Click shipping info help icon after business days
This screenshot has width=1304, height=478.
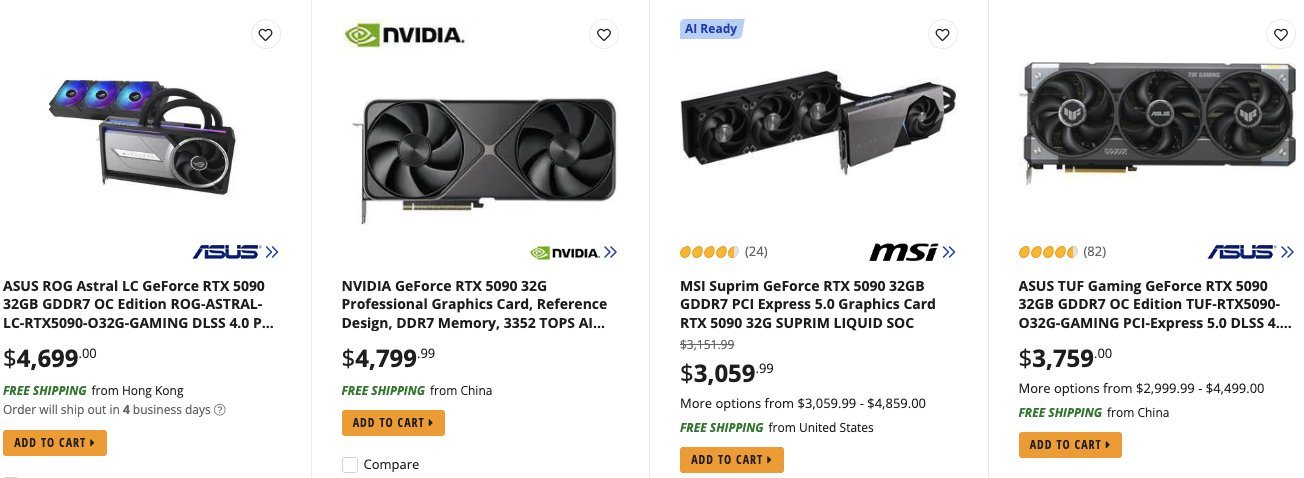[x=220, y=410]
